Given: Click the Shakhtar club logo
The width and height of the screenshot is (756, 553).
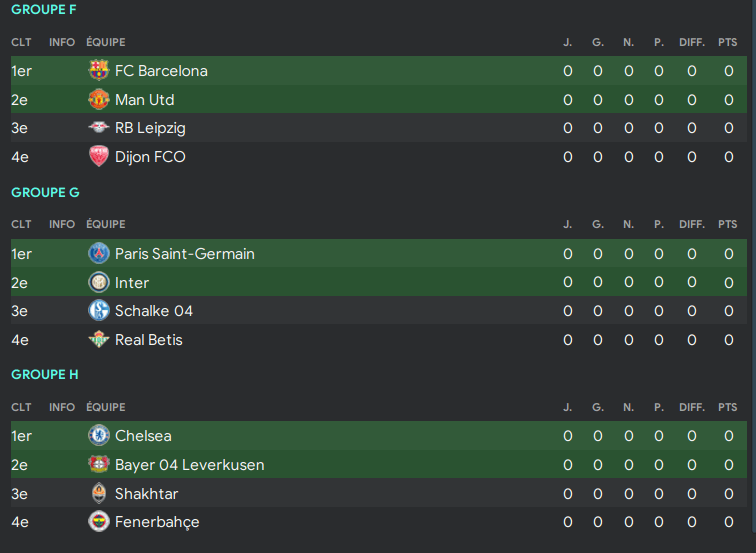Looking at the screenshot, I should click(99, 494).
